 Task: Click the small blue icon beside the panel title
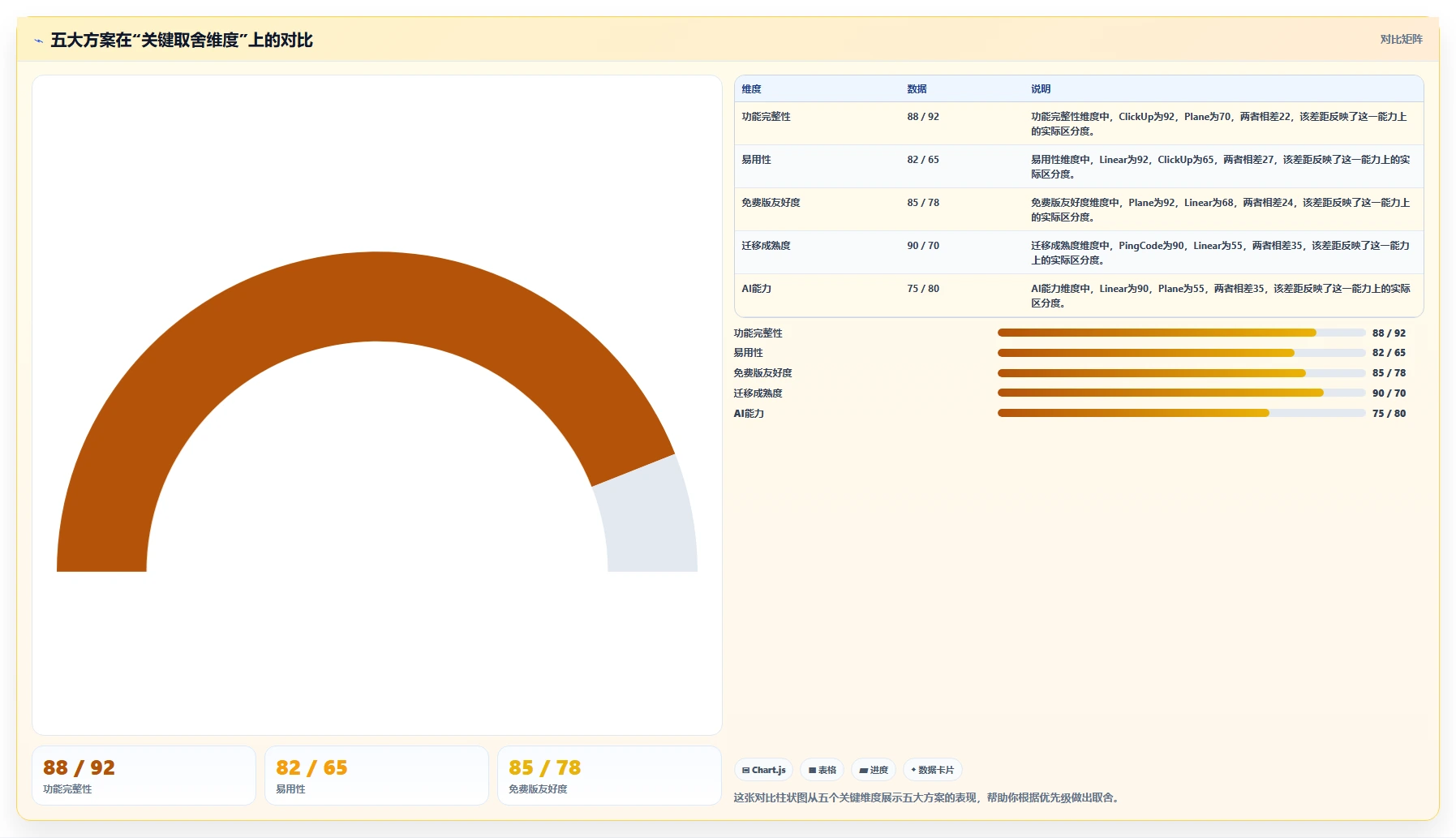click(x=38, y=41)
